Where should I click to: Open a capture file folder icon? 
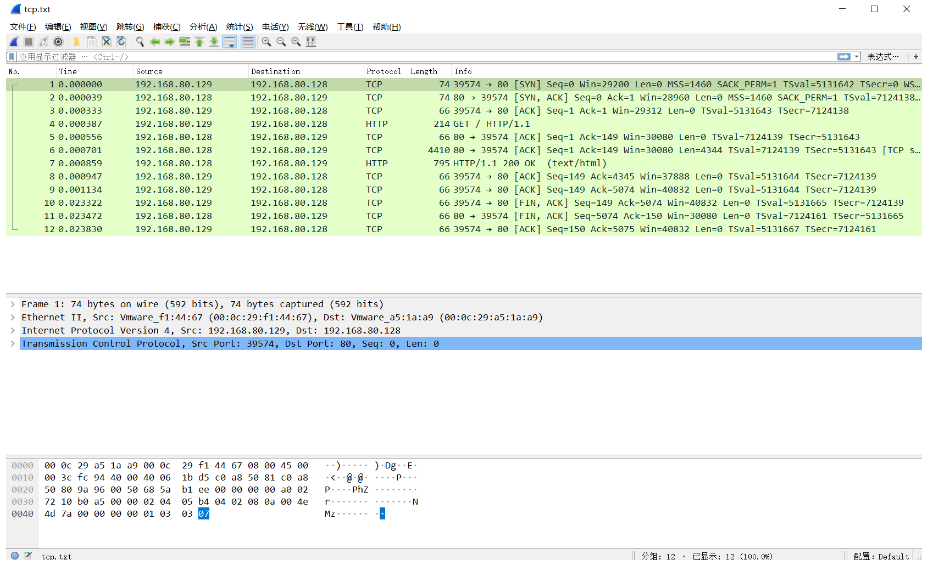76,42
